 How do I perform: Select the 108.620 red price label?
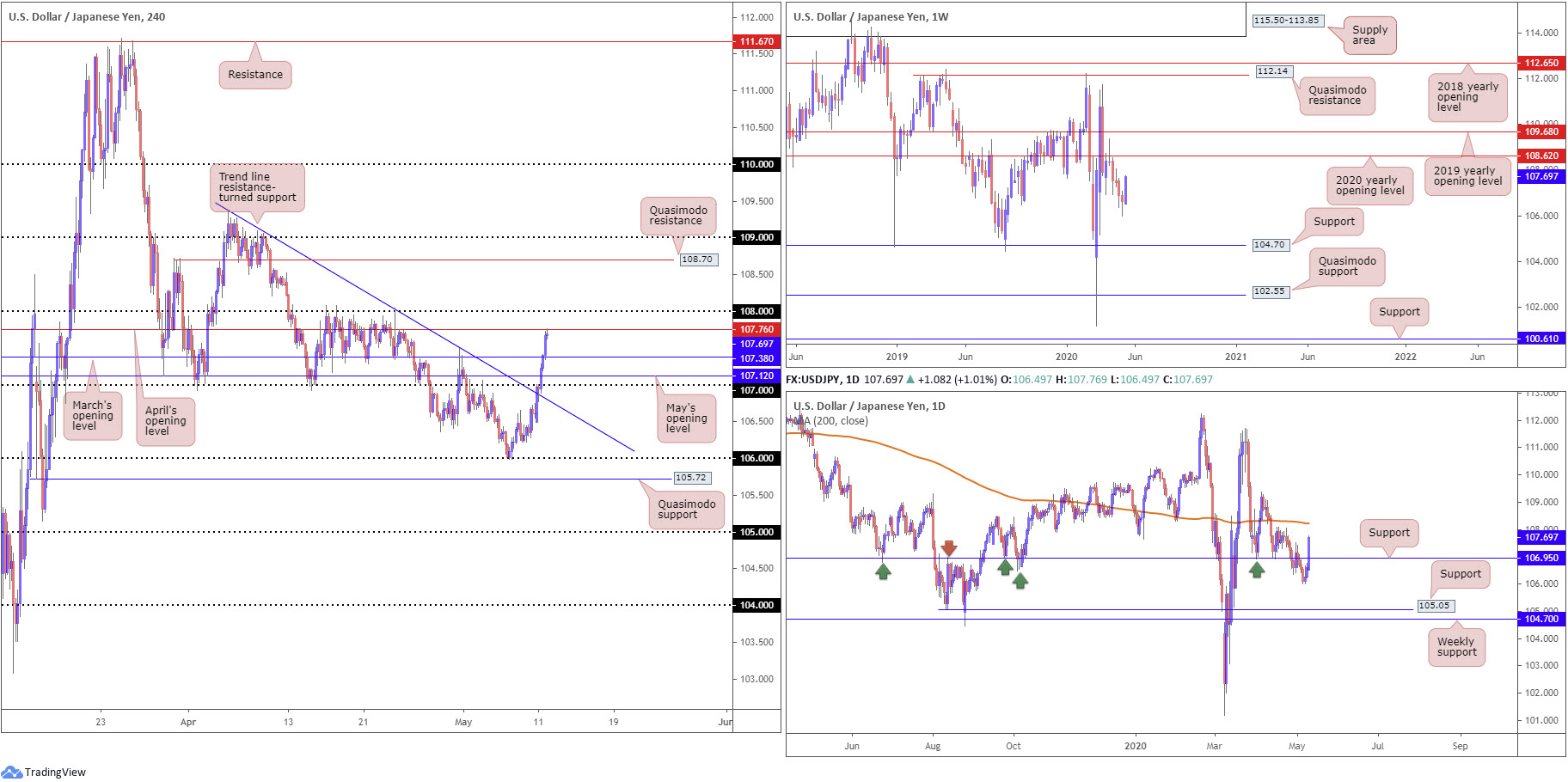tap(1541, 156)
